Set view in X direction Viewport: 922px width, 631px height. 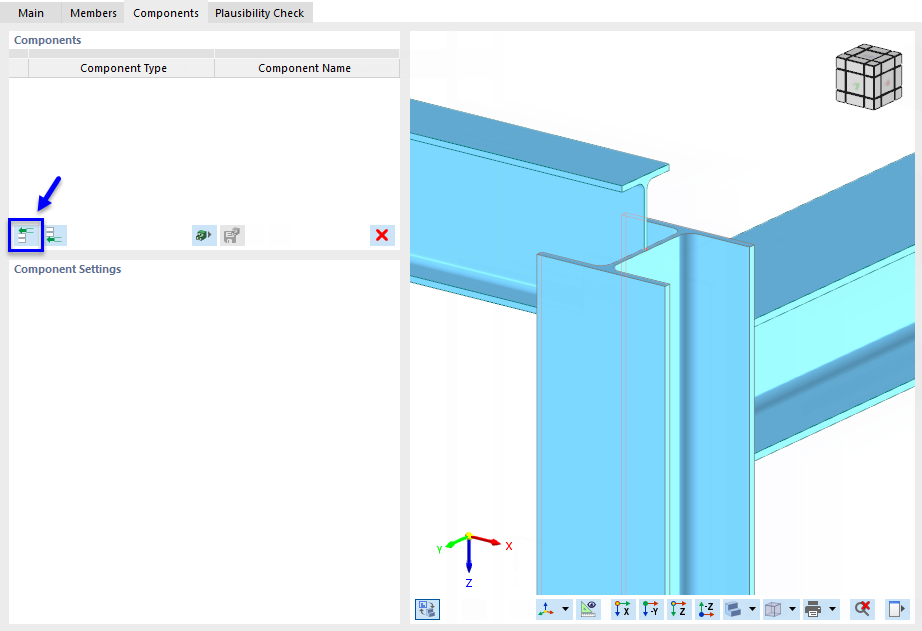pos(622,609)
